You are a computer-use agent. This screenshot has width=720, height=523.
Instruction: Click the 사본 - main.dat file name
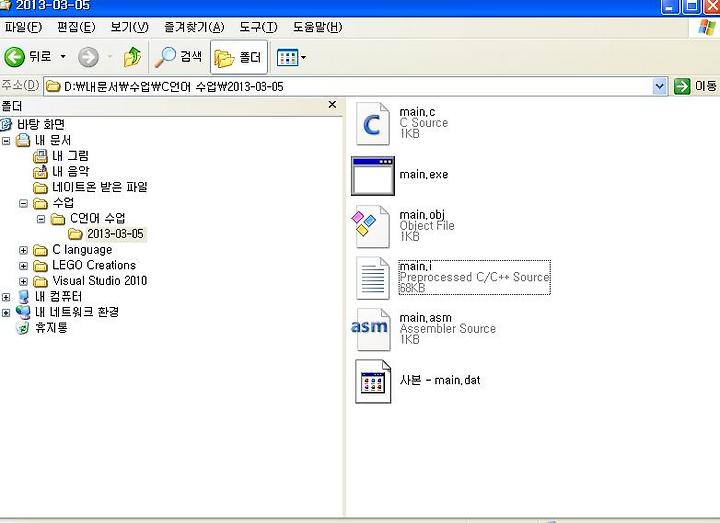pyautogui.click(x=440, y=380)
